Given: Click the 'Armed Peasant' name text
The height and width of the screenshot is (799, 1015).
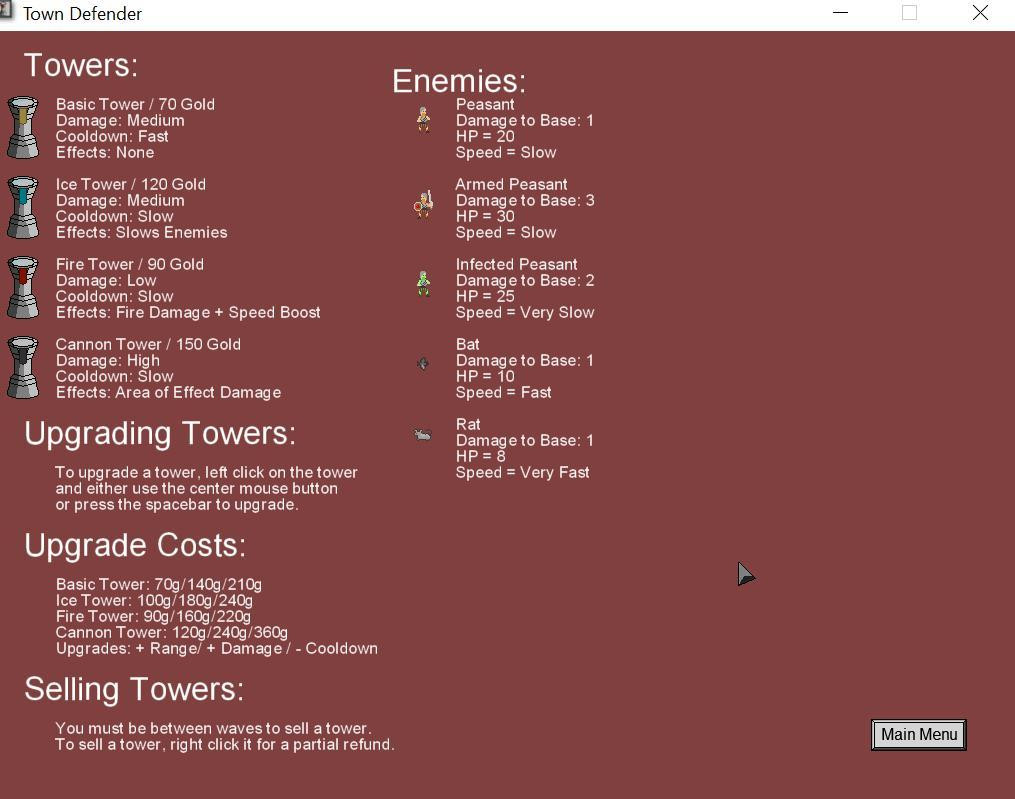Looking at the screenshot, I should tap(511, 185).
